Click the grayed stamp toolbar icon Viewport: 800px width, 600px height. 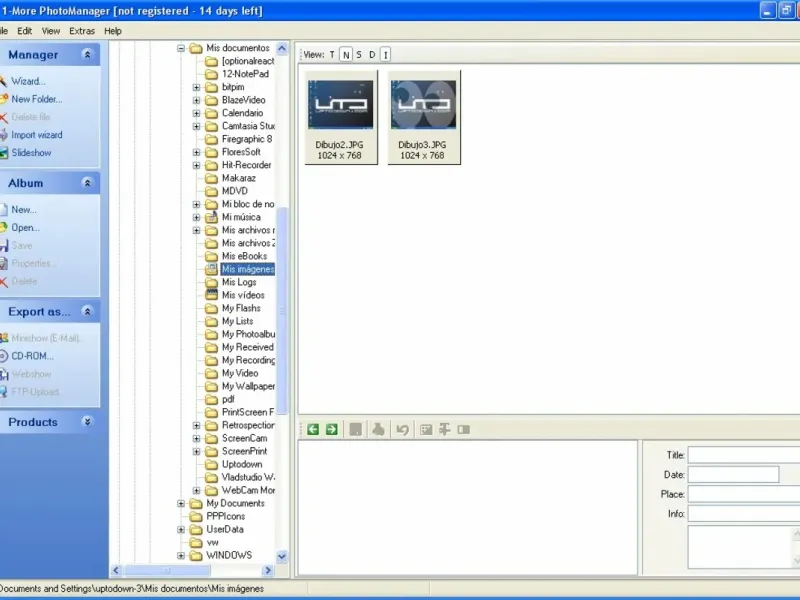(378, 430)
